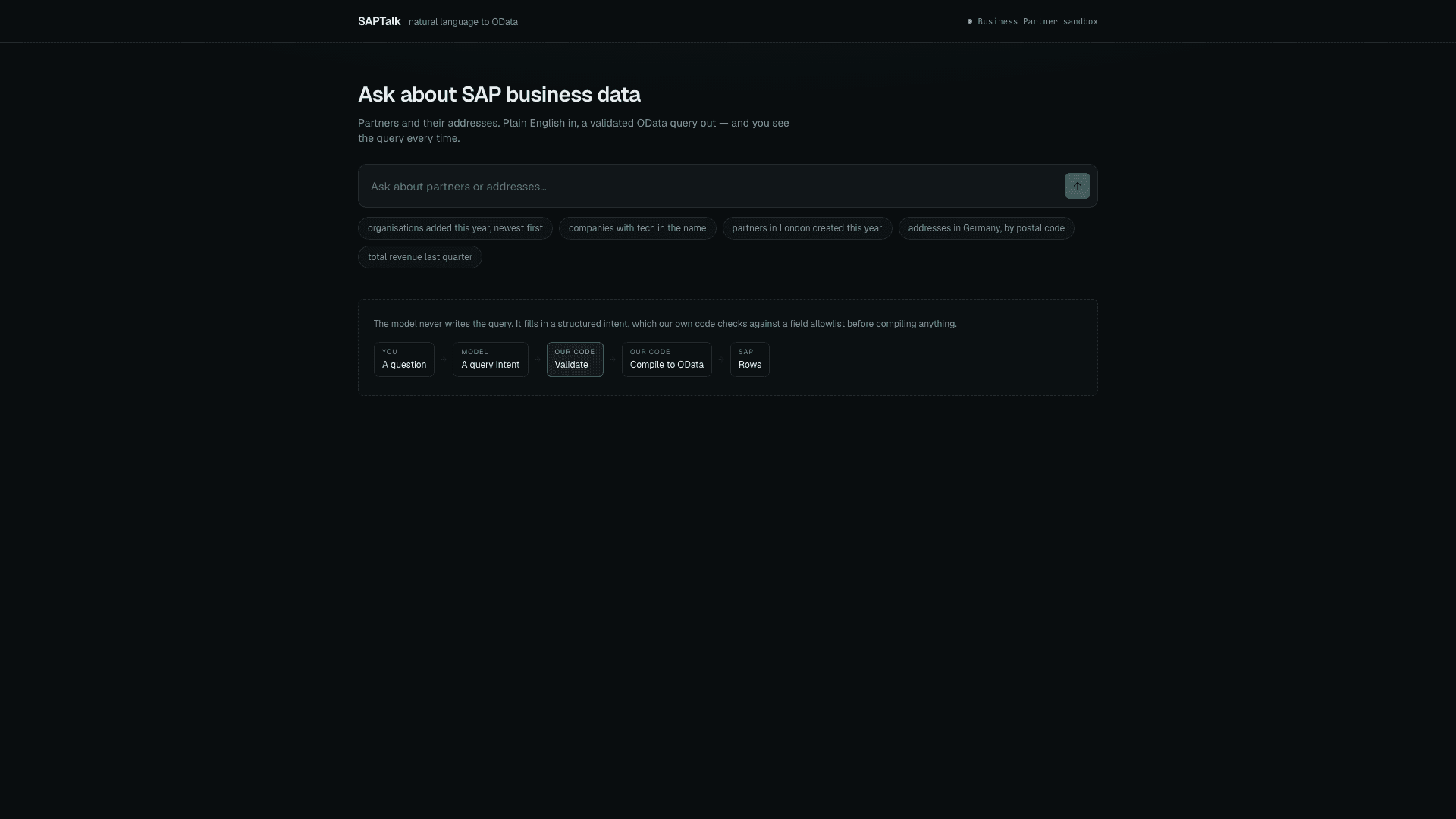Select 'organisations added this year, newest first' suggestion
Viewport: 1456px width, 819px height.
point(455,228)
